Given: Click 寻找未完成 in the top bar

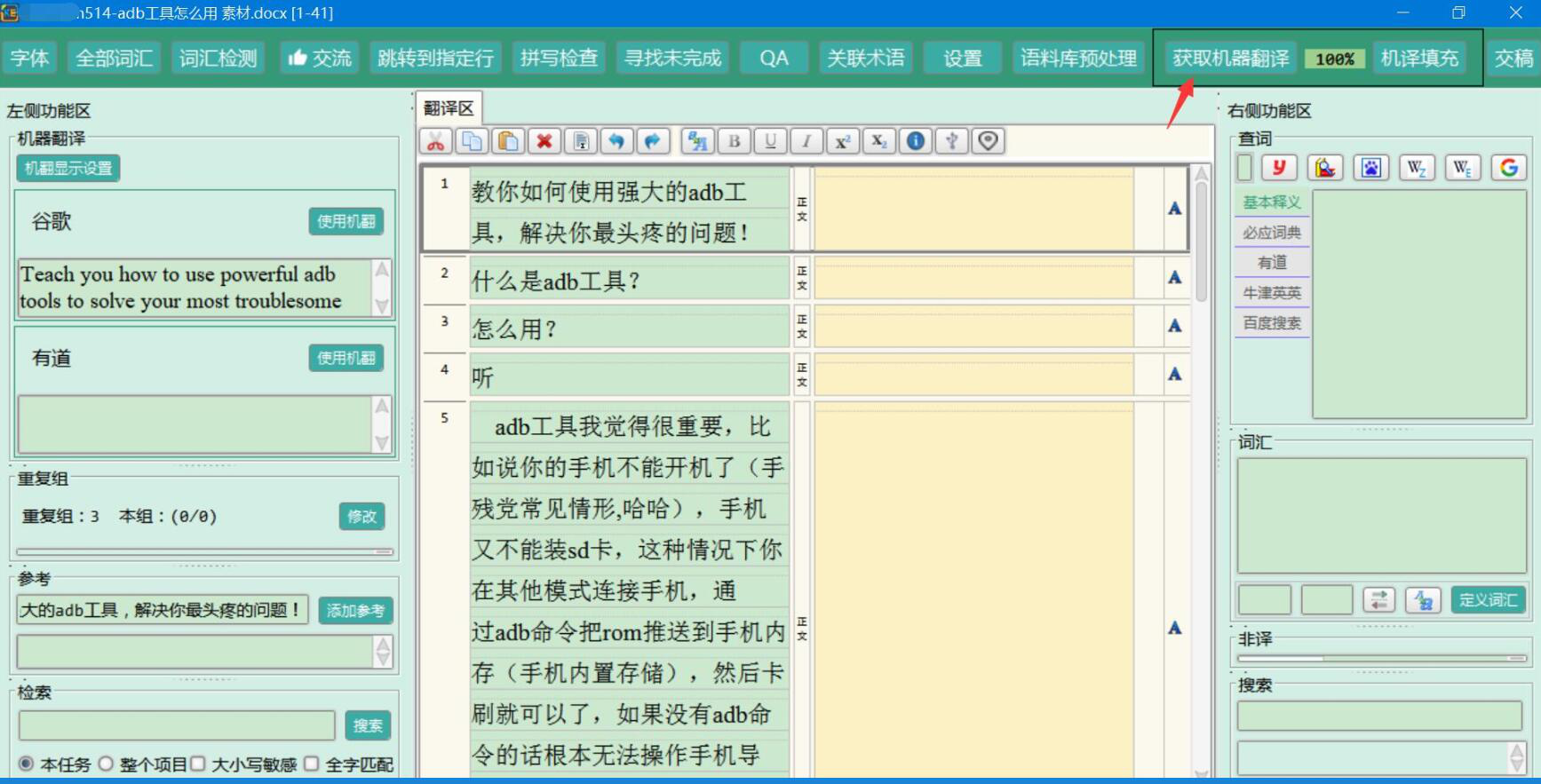Looking at the screenshot, I should (x=672, y=58).
